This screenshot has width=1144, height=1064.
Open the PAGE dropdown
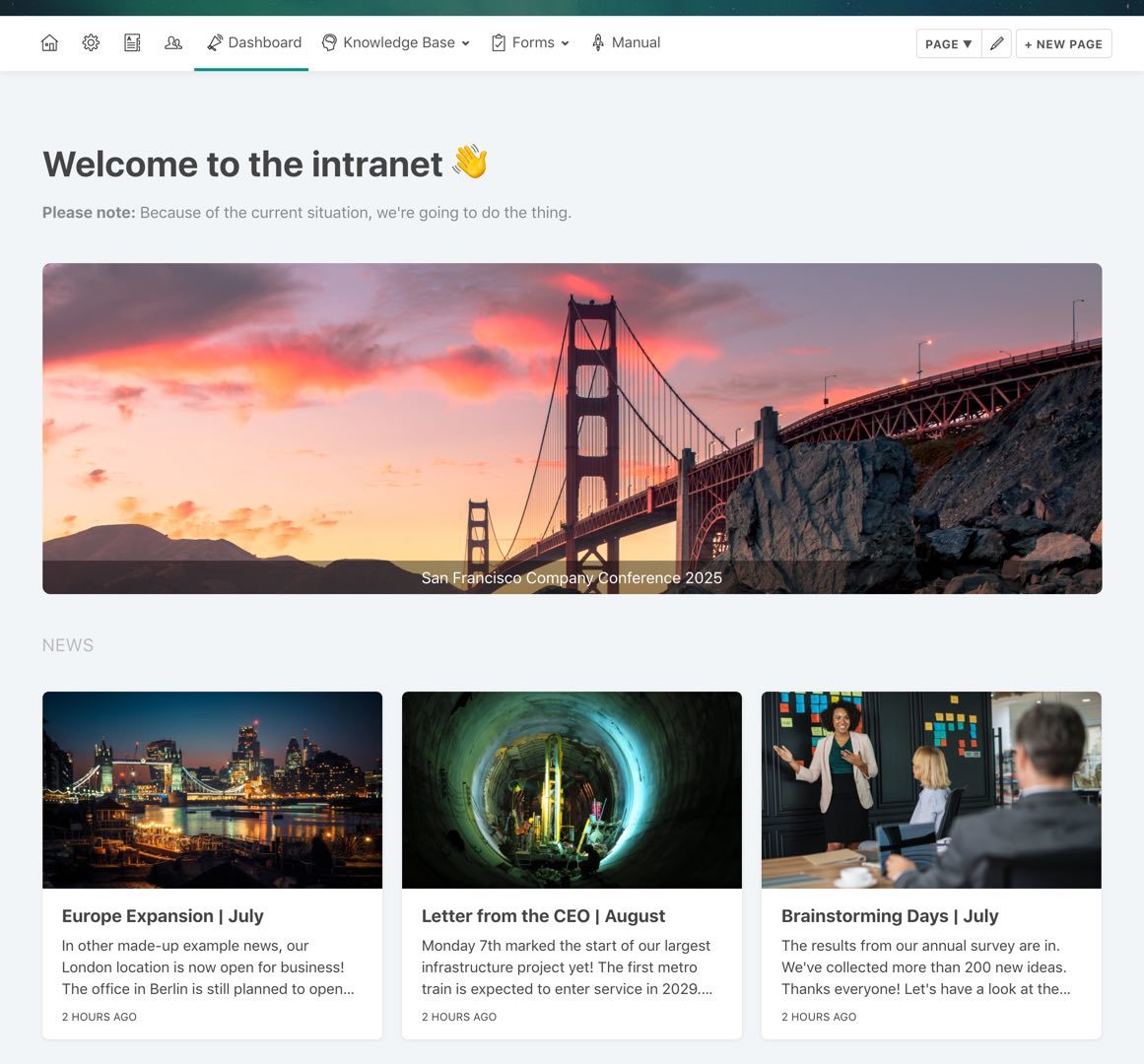pyautogui.click(x=949, y=43)
